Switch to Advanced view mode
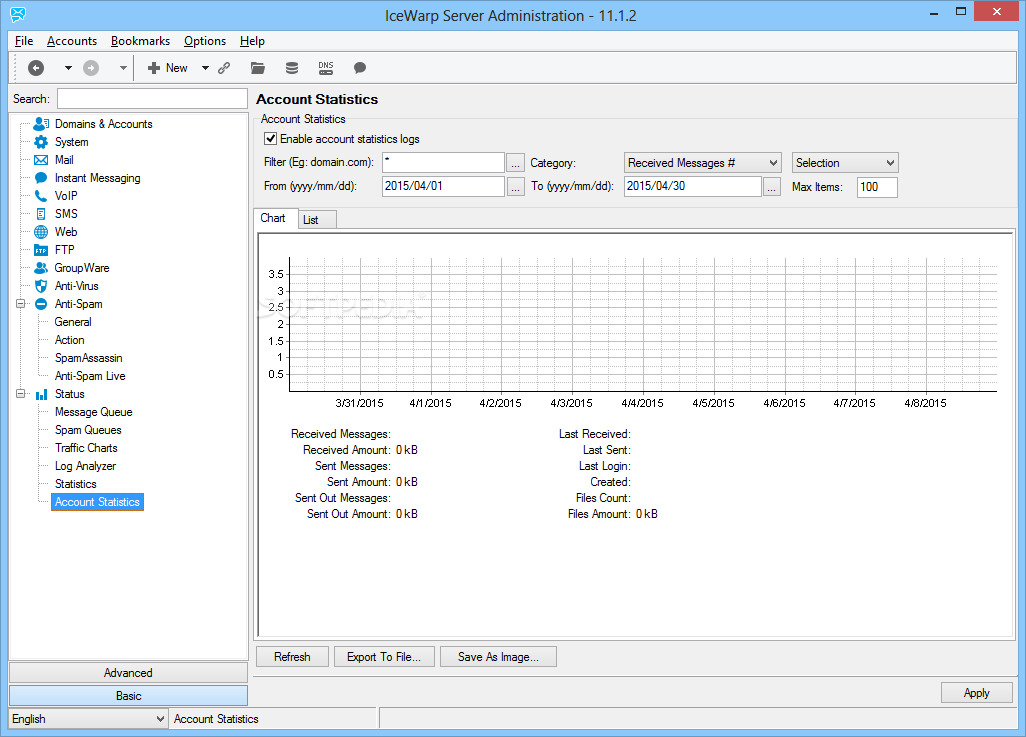 click(128, 673)
